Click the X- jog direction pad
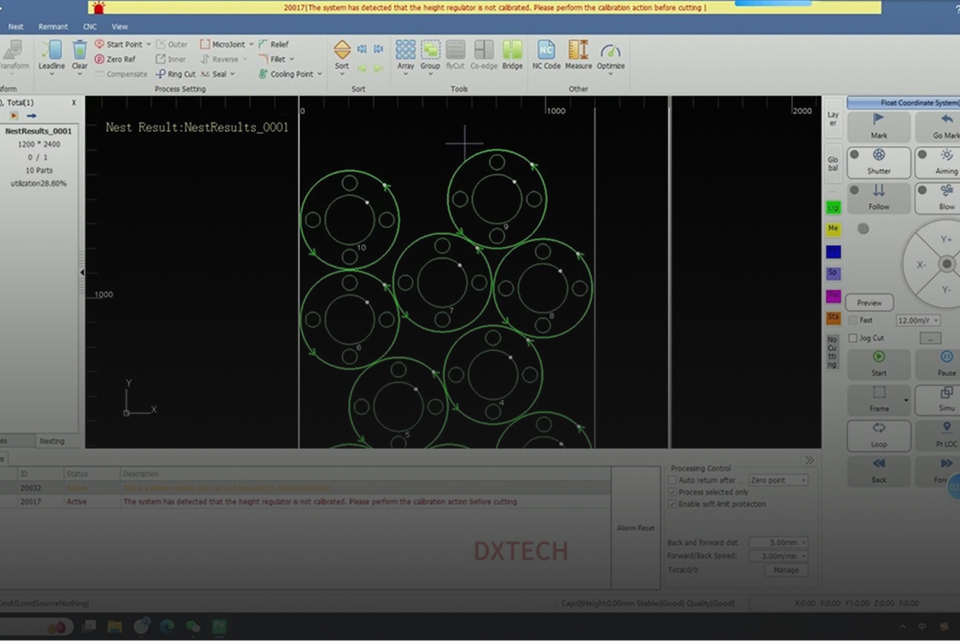This screenshot has height=641, width=960. click(920, 264)
